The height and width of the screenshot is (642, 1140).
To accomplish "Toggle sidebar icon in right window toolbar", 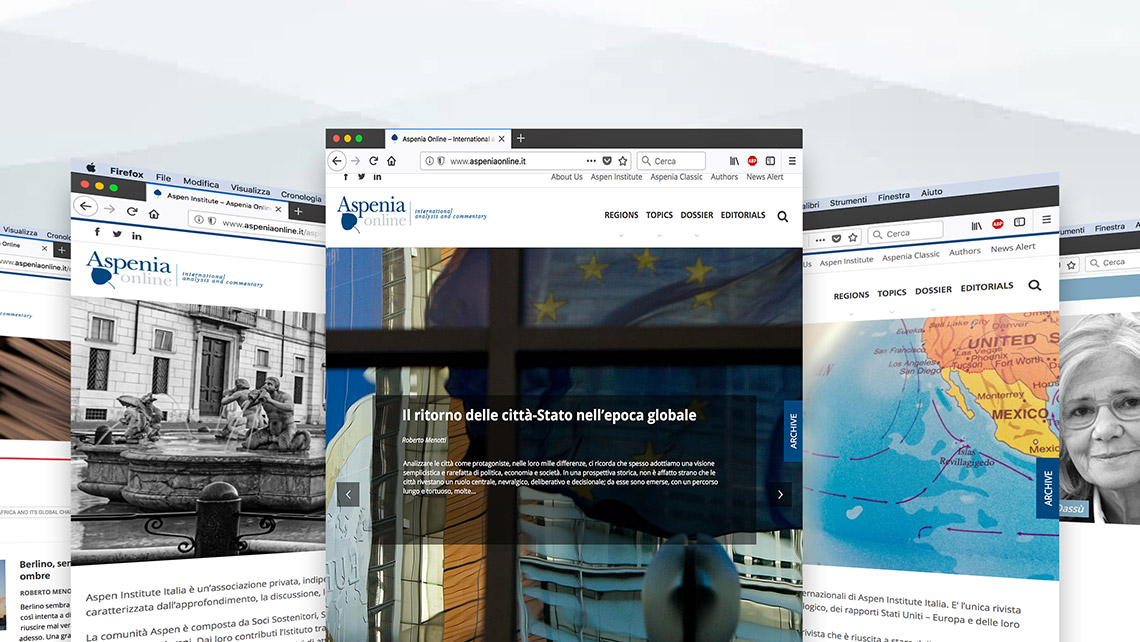I will (x=1019, y=221).
